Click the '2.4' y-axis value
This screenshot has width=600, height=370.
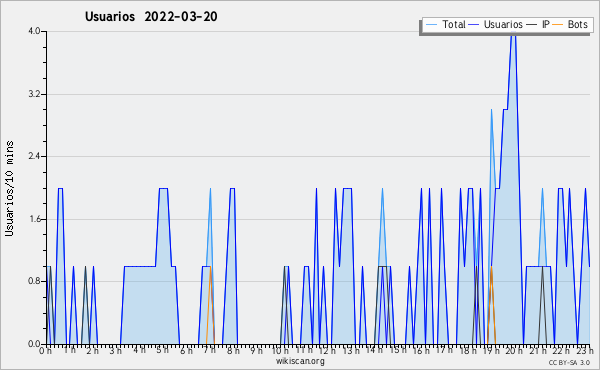[34, 156]
